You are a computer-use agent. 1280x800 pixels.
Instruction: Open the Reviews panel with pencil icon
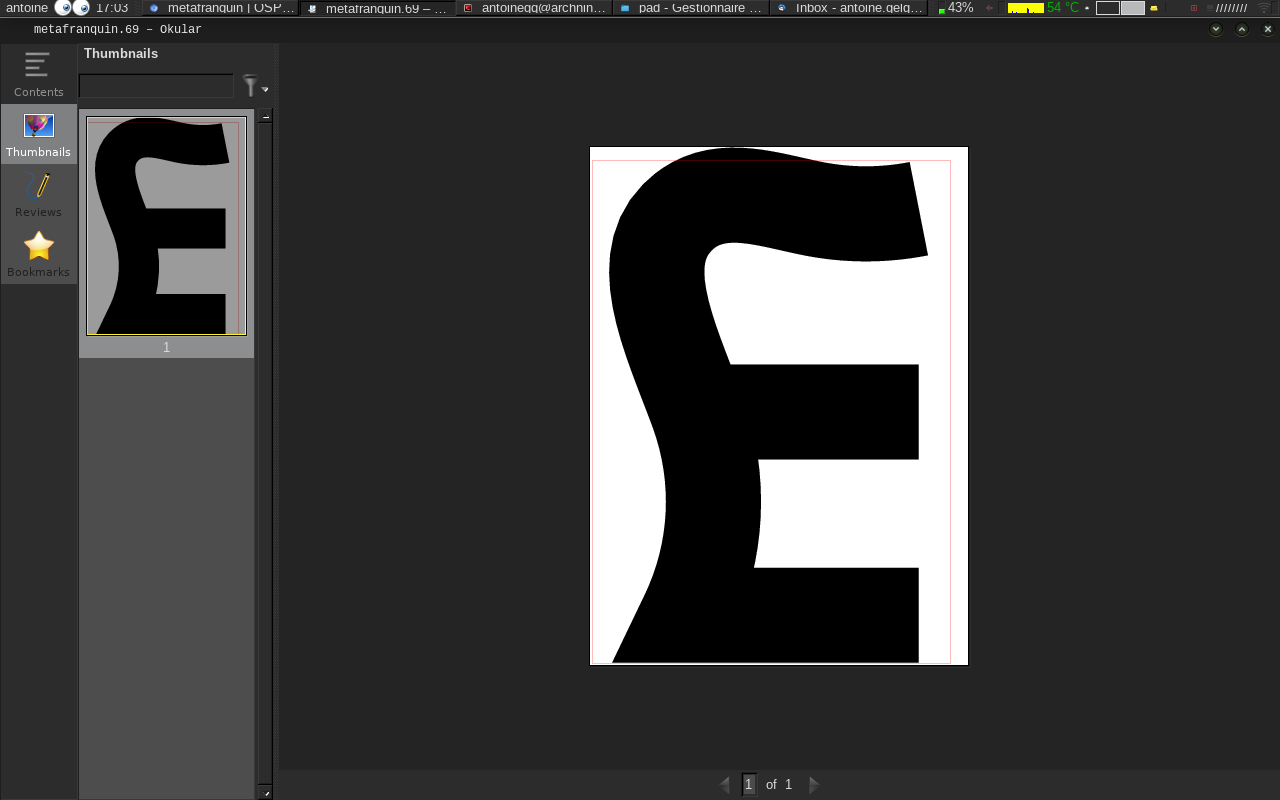[x=38, y=194]
